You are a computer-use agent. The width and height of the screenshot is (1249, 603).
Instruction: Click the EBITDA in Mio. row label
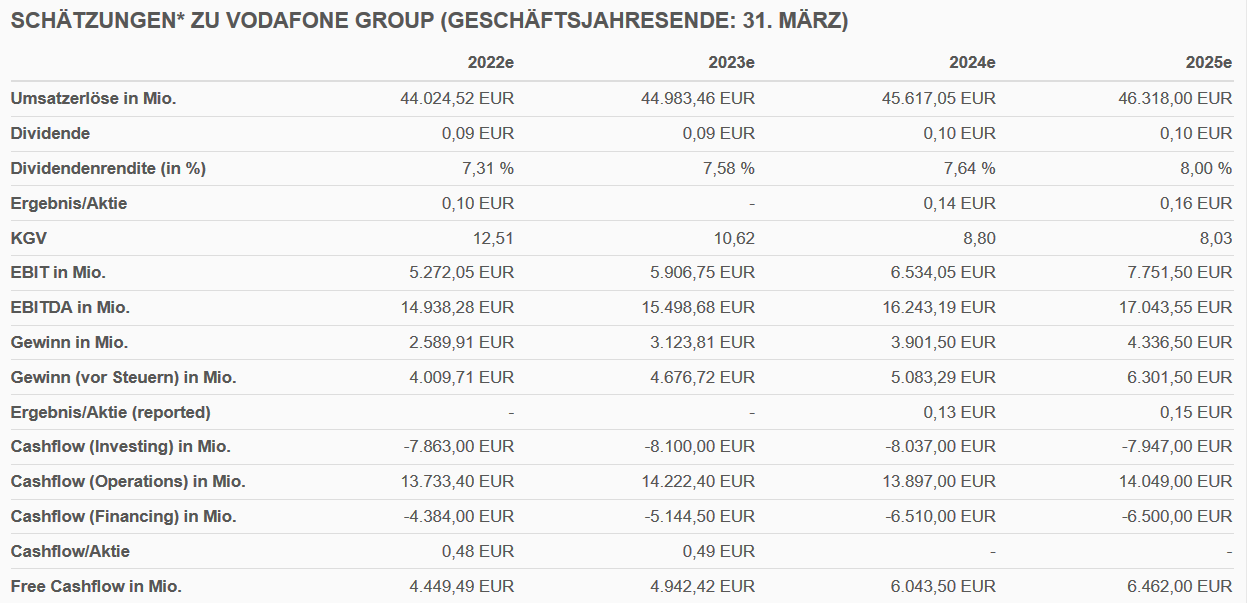(x=70, y=307)
